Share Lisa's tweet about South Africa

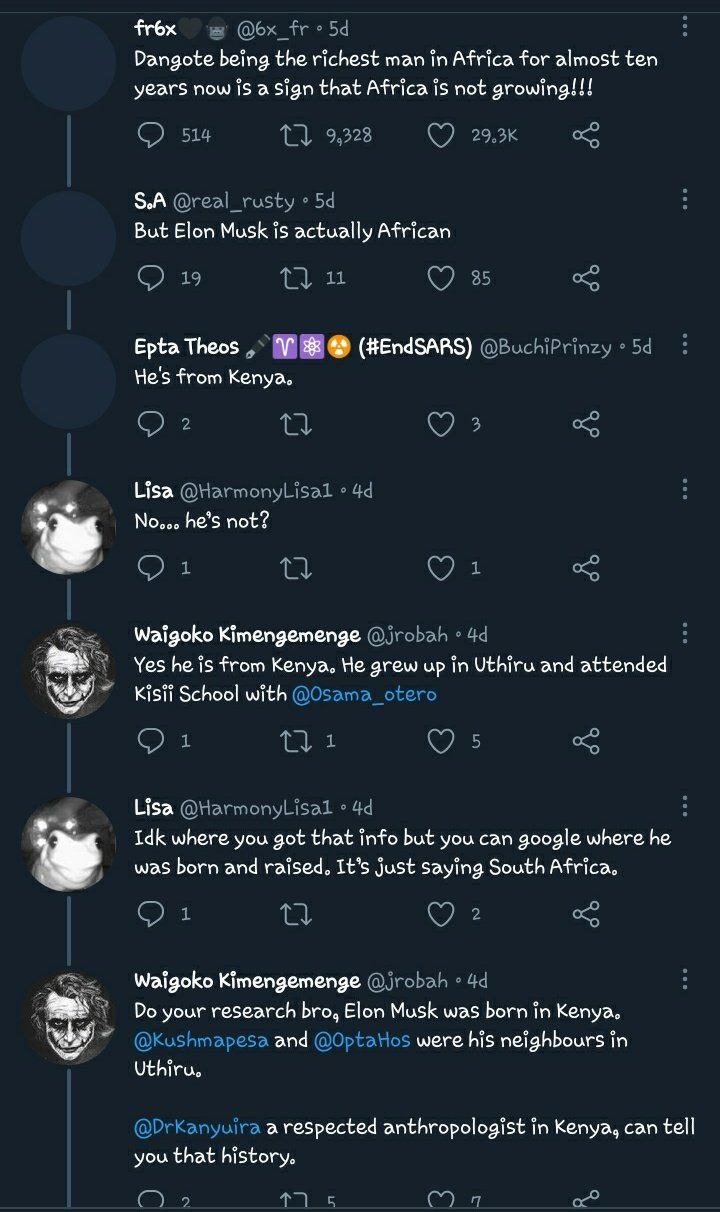click(x=586, y=914)
